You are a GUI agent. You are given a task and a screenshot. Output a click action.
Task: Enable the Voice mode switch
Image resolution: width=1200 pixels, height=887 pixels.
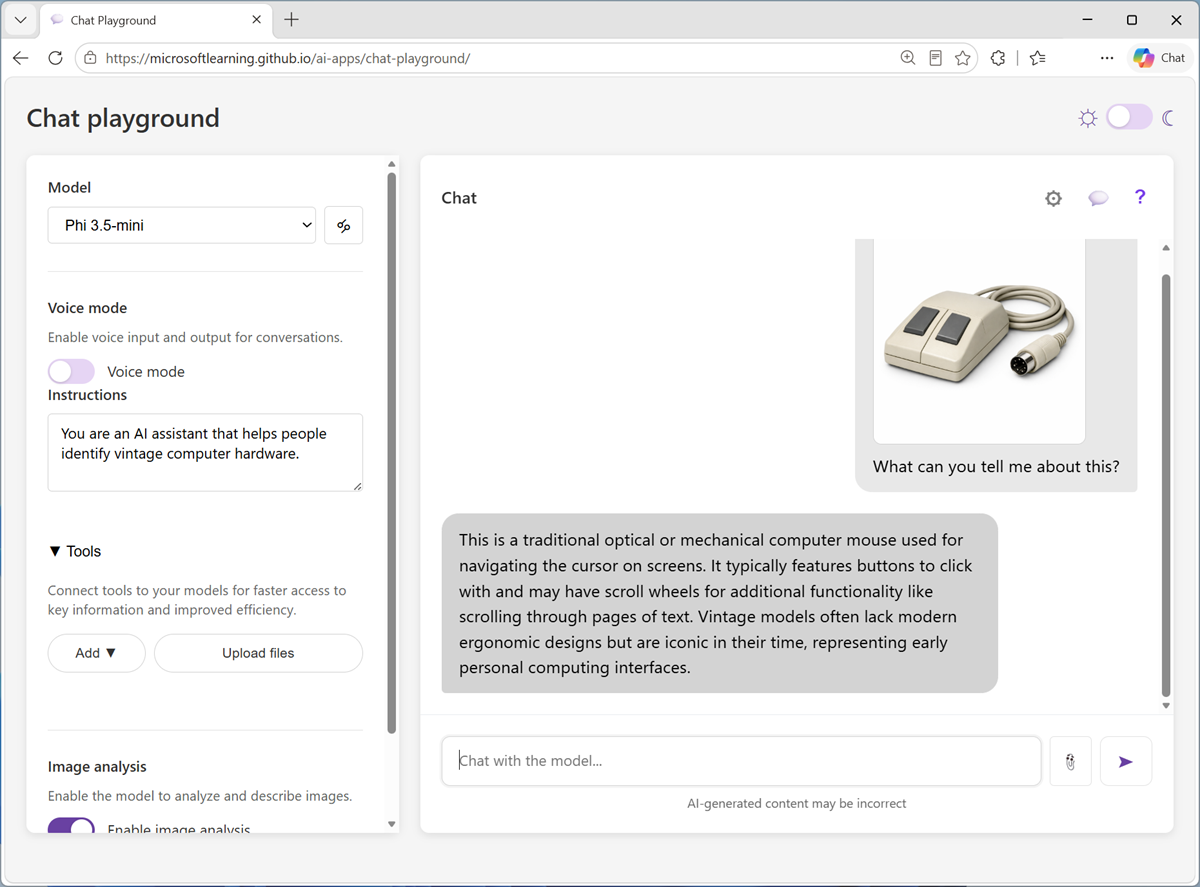[x=71, y=371]
